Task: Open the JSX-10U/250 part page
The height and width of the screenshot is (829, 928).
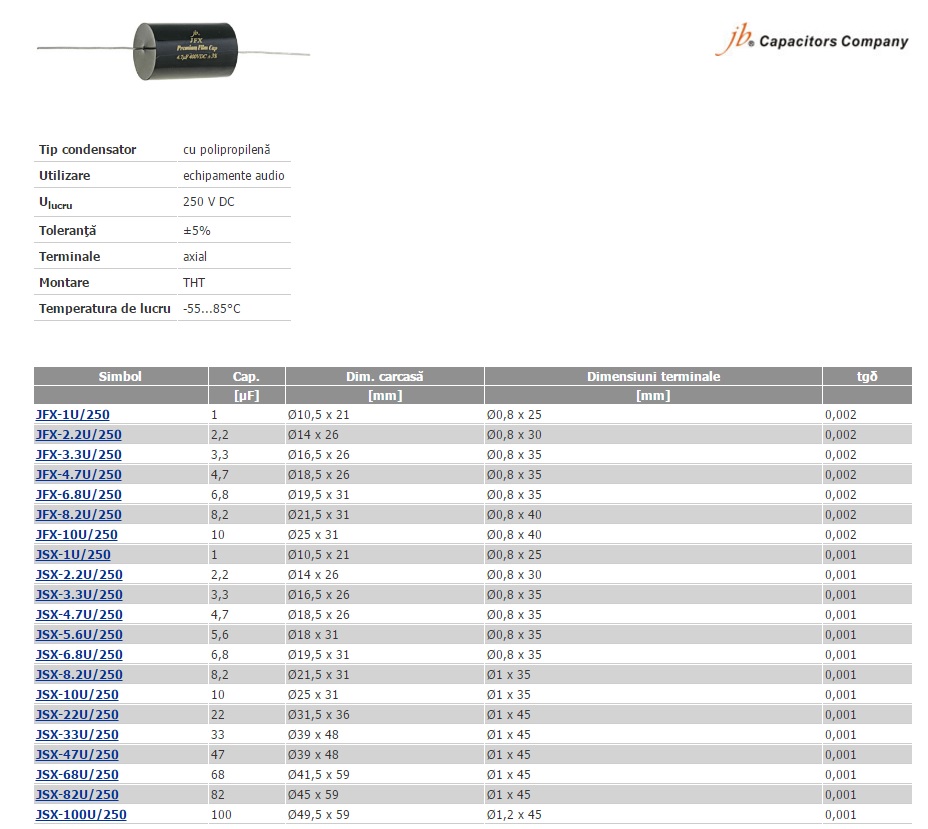Action: coord(77,694)
